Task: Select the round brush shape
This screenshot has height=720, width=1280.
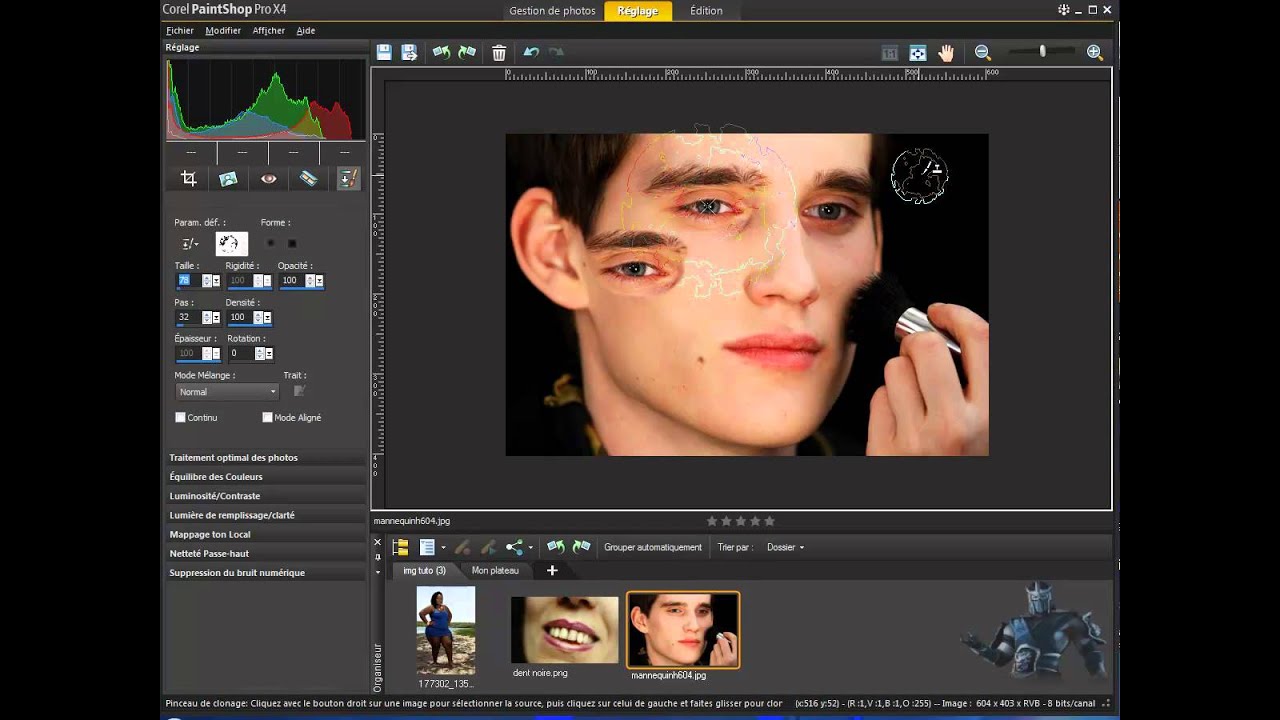Action: point(270,243)
